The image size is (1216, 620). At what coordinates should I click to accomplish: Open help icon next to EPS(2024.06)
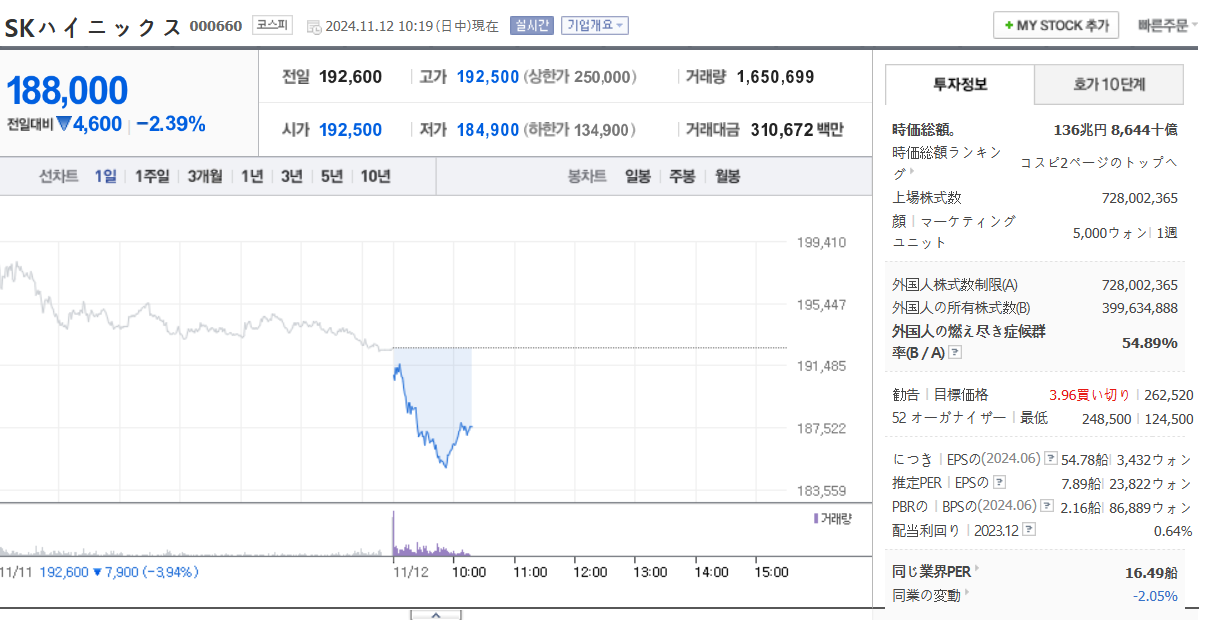(1050, 459)
